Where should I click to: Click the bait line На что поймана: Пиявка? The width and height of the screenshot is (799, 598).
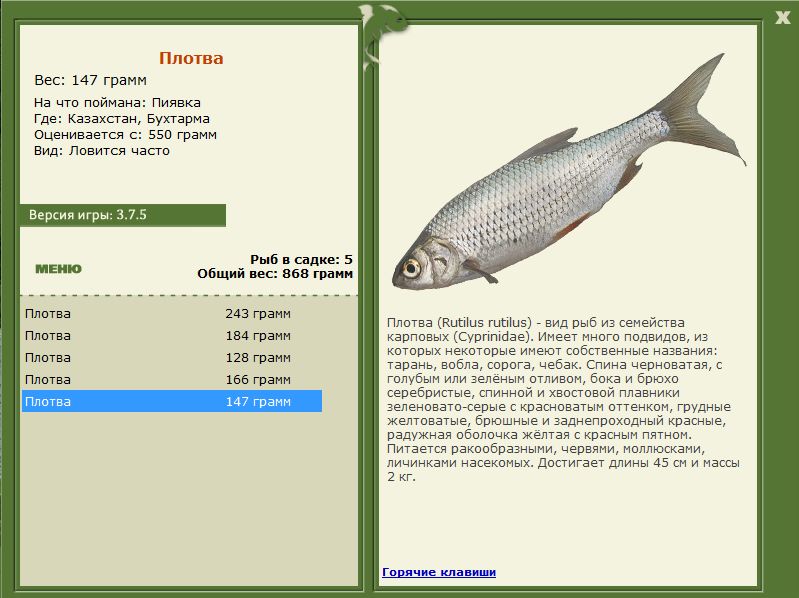coord(117,103)
